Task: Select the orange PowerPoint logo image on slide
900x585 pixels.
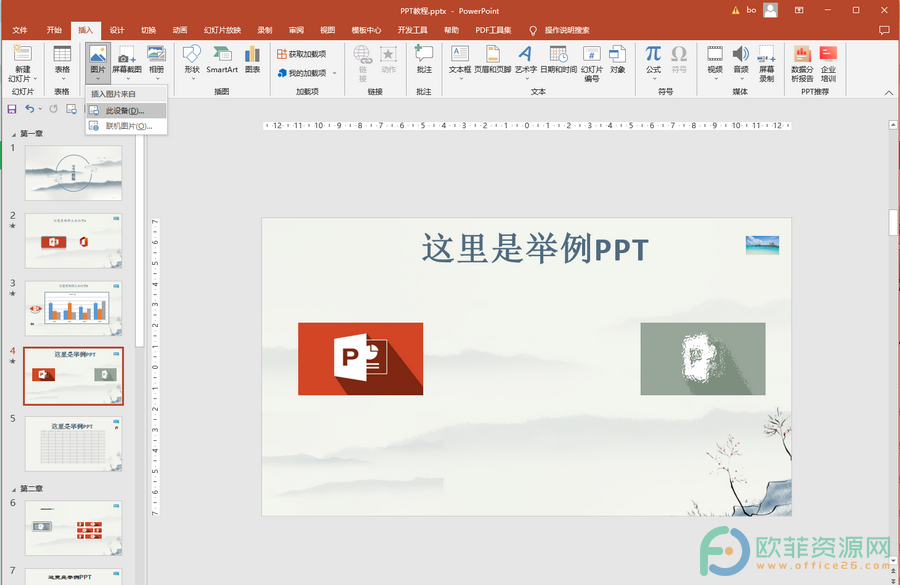Action: 360,359
